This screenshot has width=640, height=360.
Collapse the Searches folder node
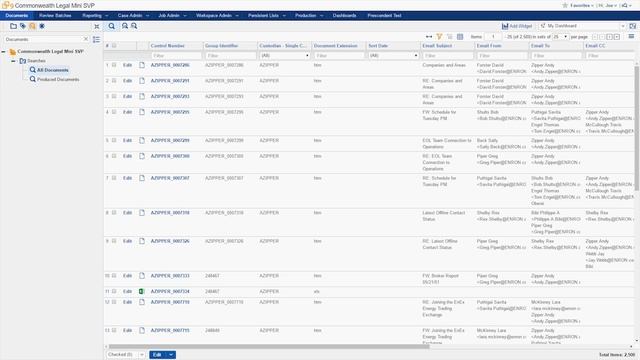tap(13, 61)
